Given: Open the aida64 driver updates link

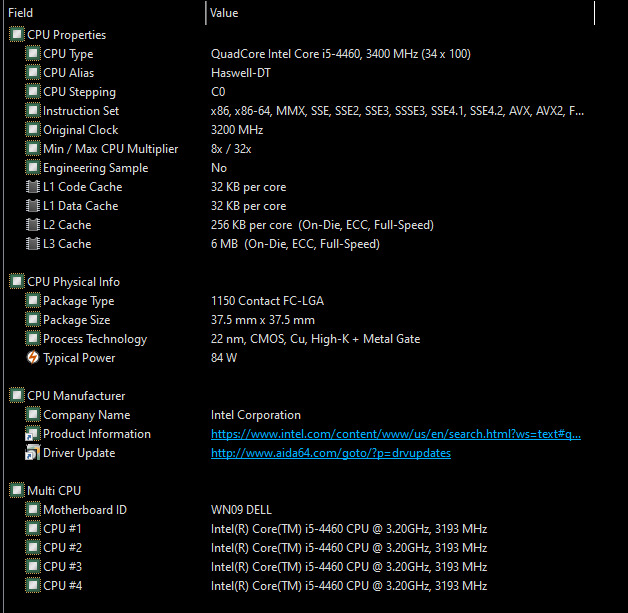Looking at the screenshot, I should coord(330,453).
